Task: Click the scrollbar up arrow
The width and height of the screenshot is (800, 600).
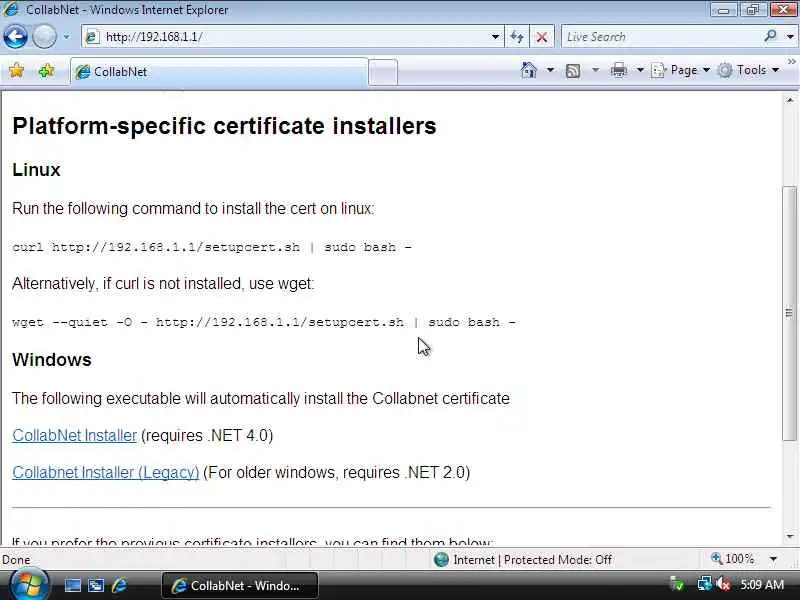Action: (x=790, y=100)
